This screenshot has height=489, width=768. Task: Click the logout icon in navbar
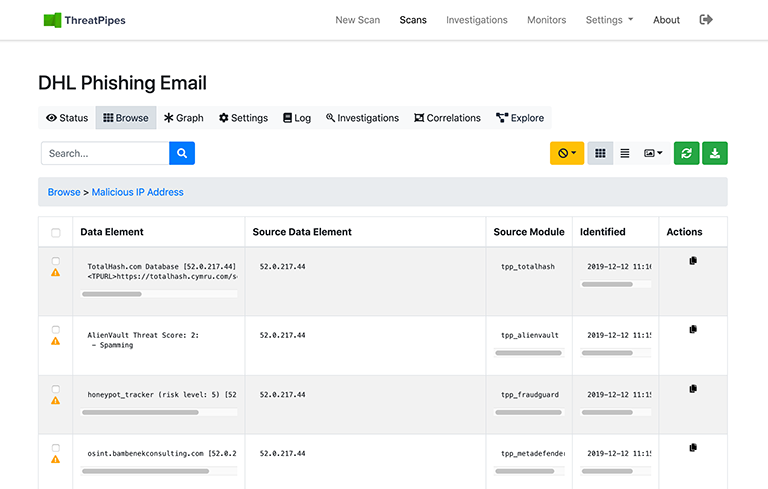(x=706, y=20)
